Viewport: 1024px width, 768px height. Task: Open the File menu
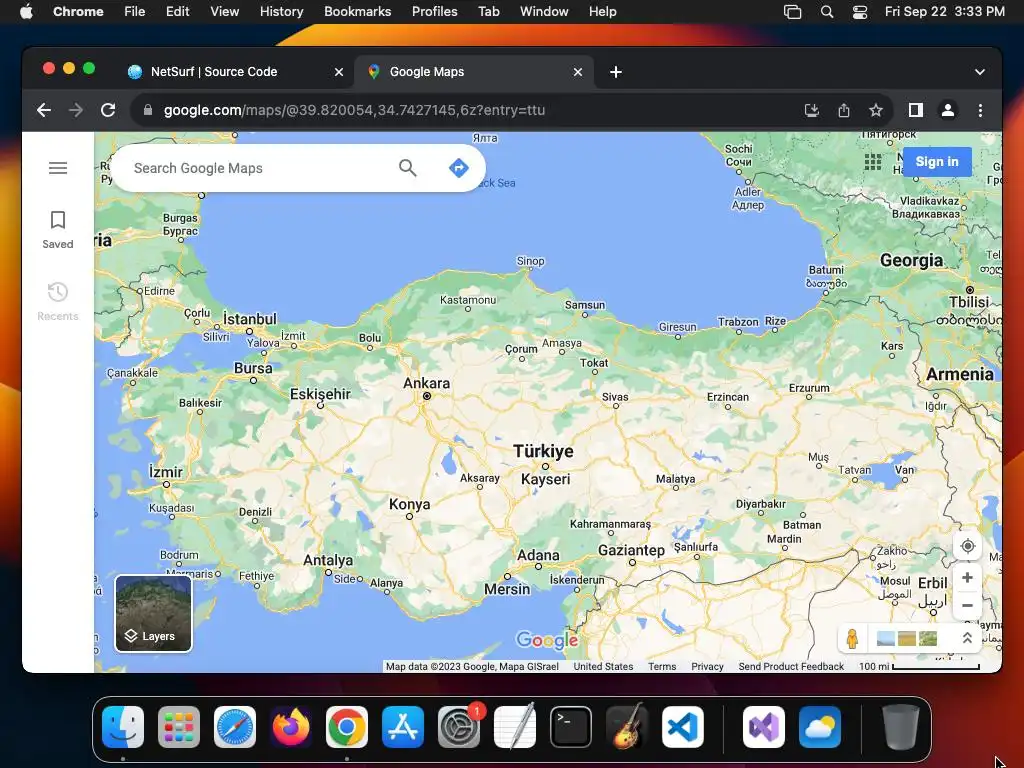135,11
